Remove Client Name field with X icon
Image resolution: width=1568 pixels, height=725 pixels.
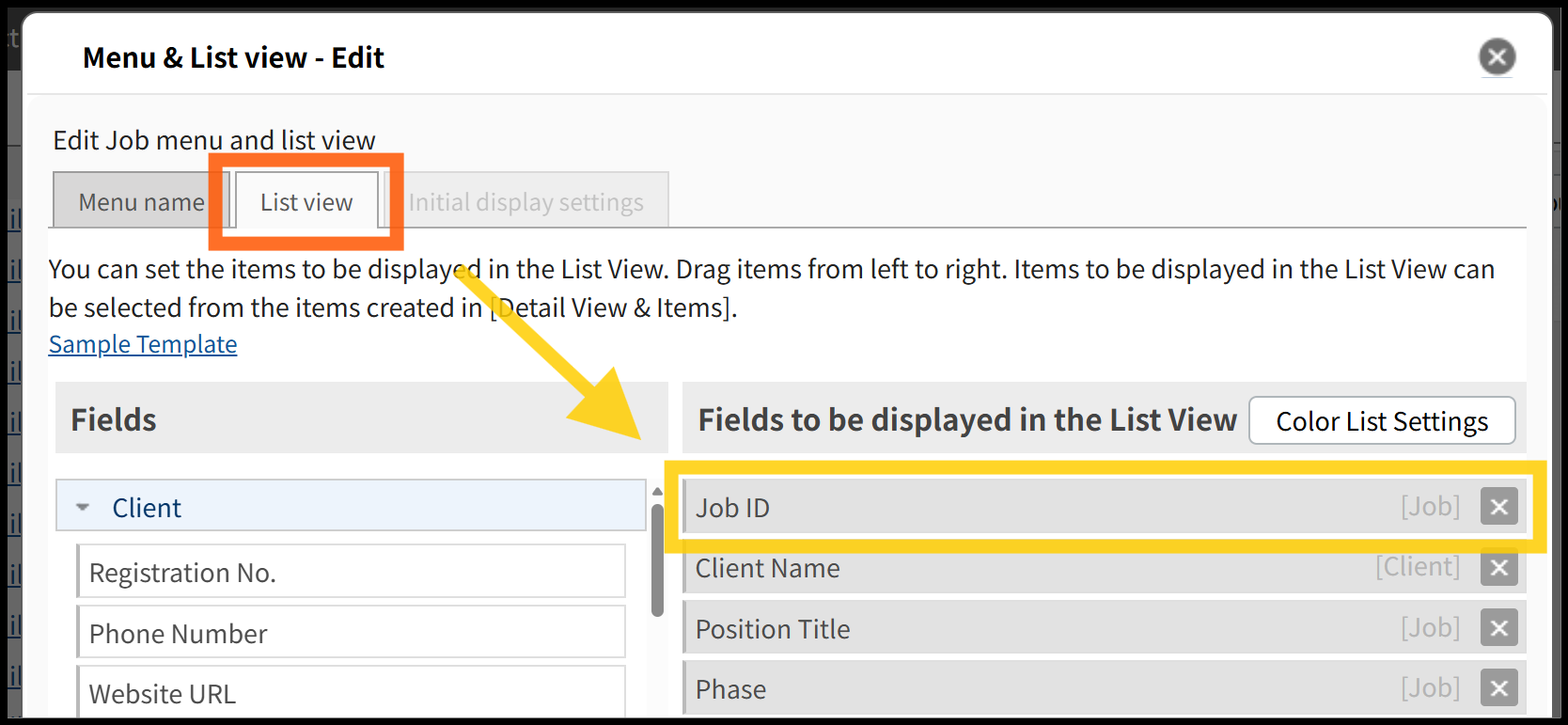[x=1499, y=568]
